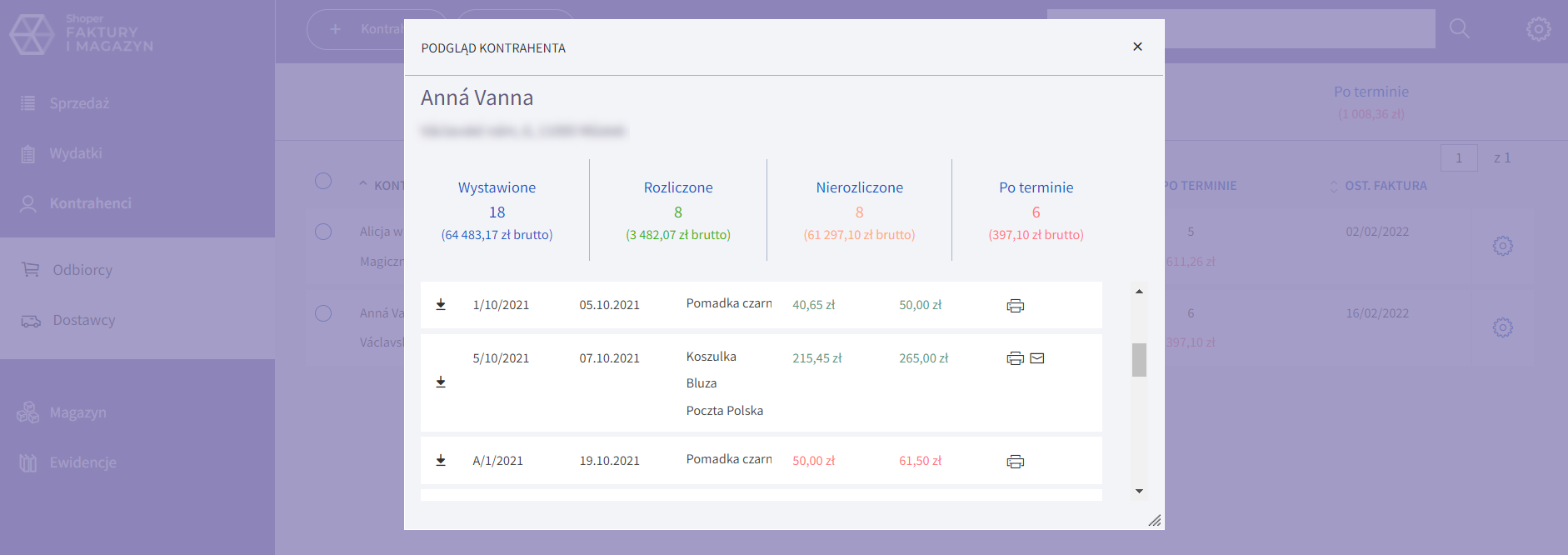Print invoice 1/10/2021
Screen dimensions: 1568x555
point(1015,306)
